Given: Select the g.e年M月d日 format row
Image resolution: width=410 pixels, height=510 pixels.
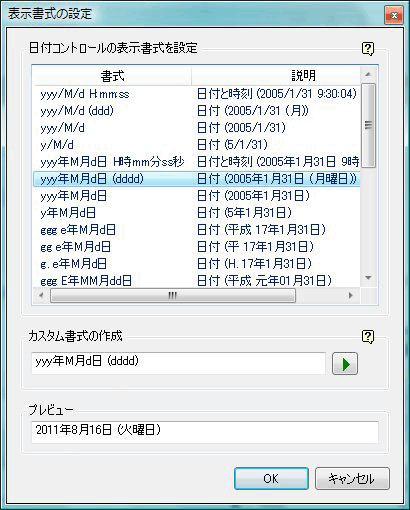Looking at the screenshot, I should pos(197,264).
